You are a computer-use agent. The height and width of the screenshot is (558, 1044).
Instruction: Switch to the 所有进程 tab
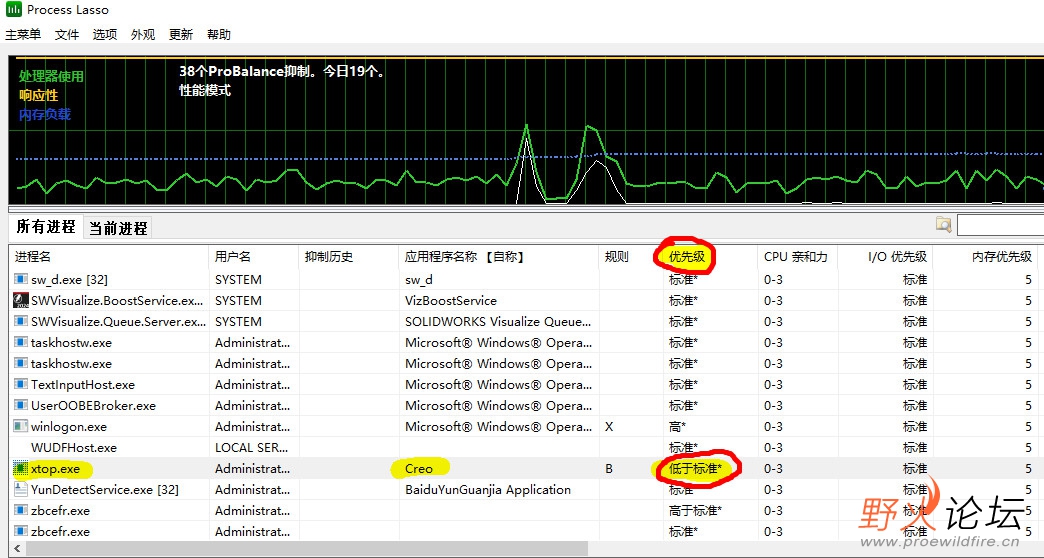46,227
